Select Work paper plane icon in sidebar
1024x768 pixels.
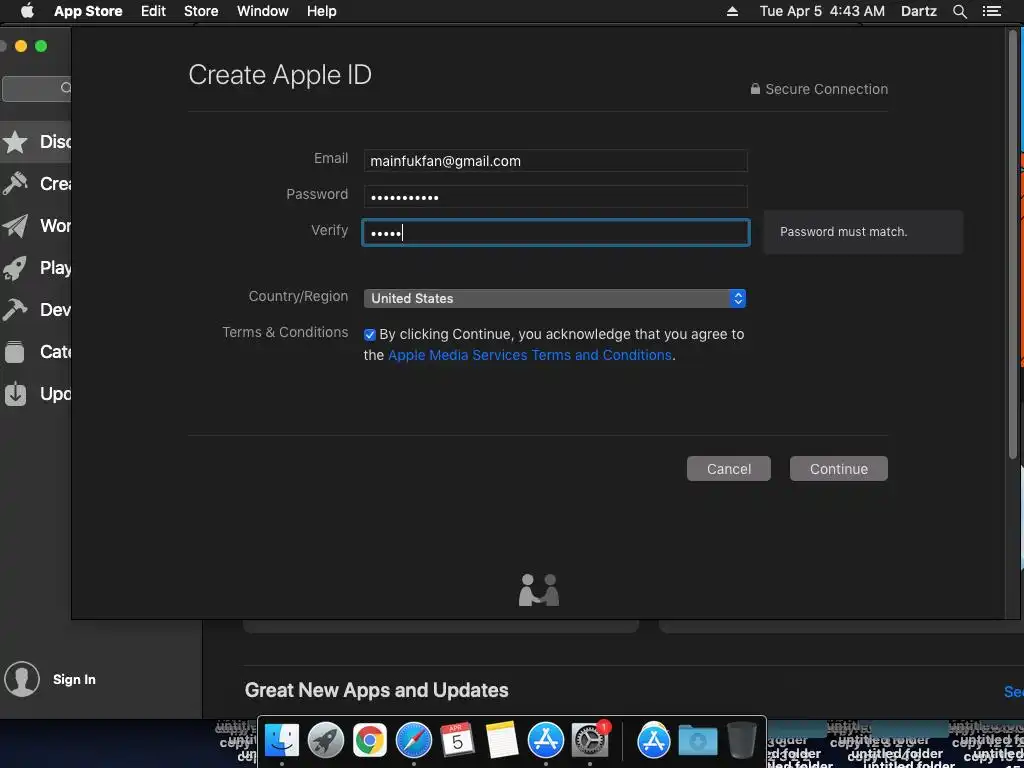tap(15, 226)
